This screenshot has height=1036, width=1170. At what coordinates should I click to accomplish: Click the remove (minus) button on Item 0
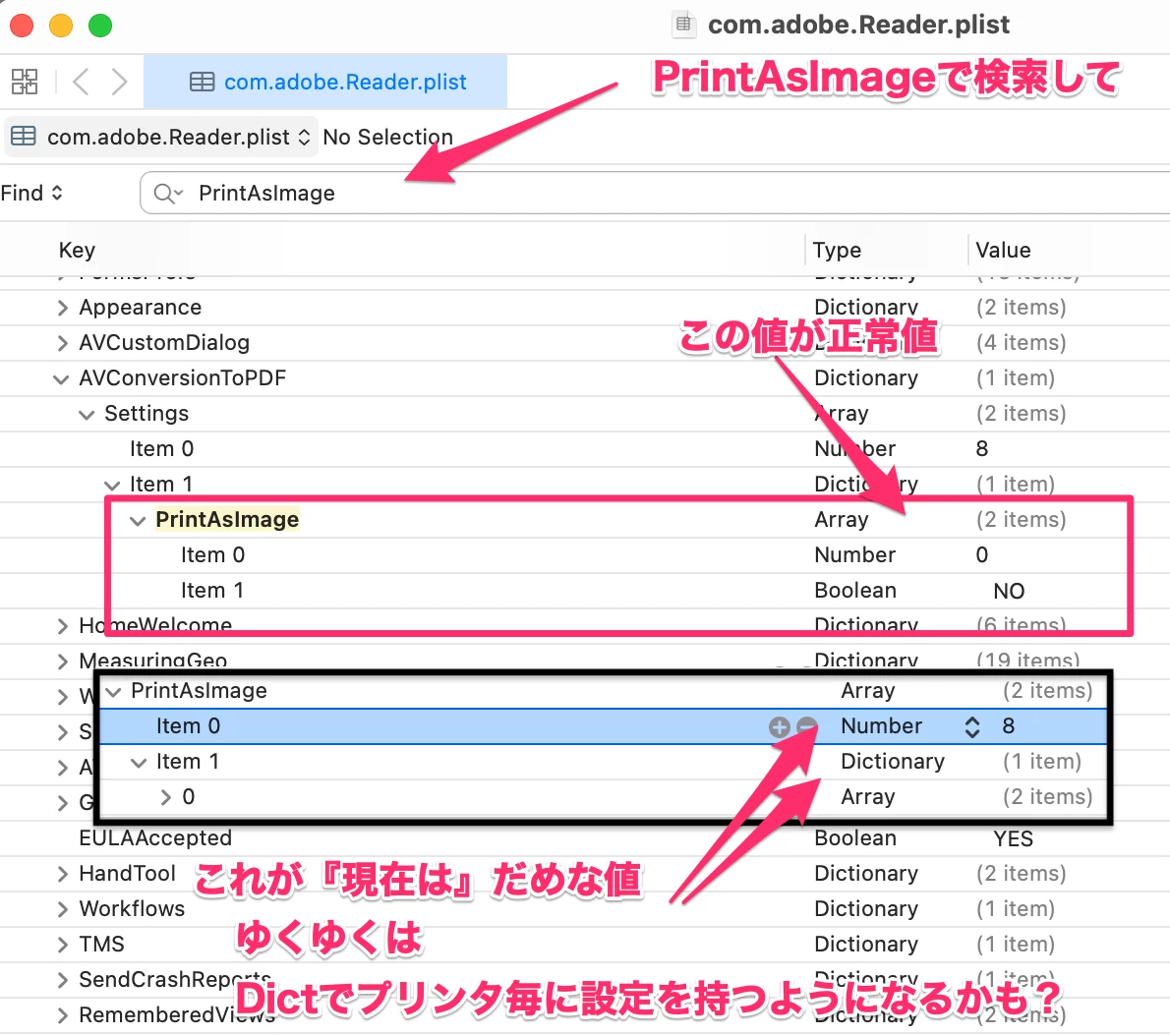[806, 726]
